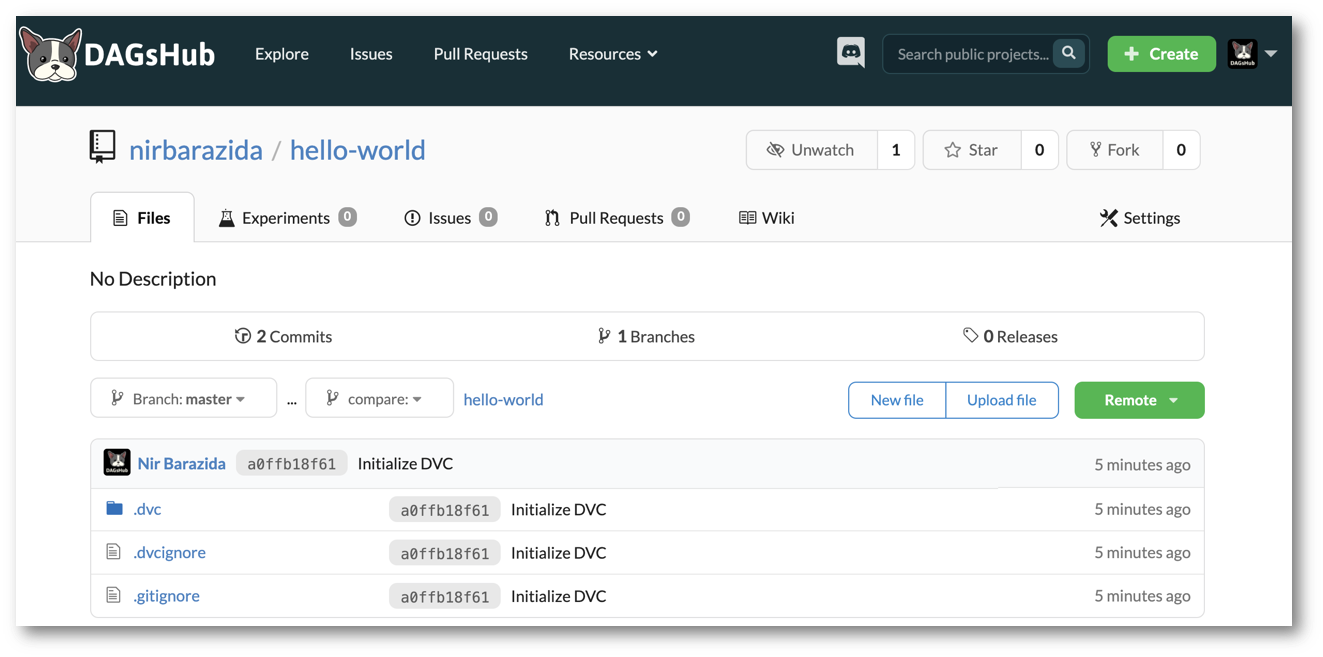Open the compare dropdown
1323x657 pixels.
point(379,399)
